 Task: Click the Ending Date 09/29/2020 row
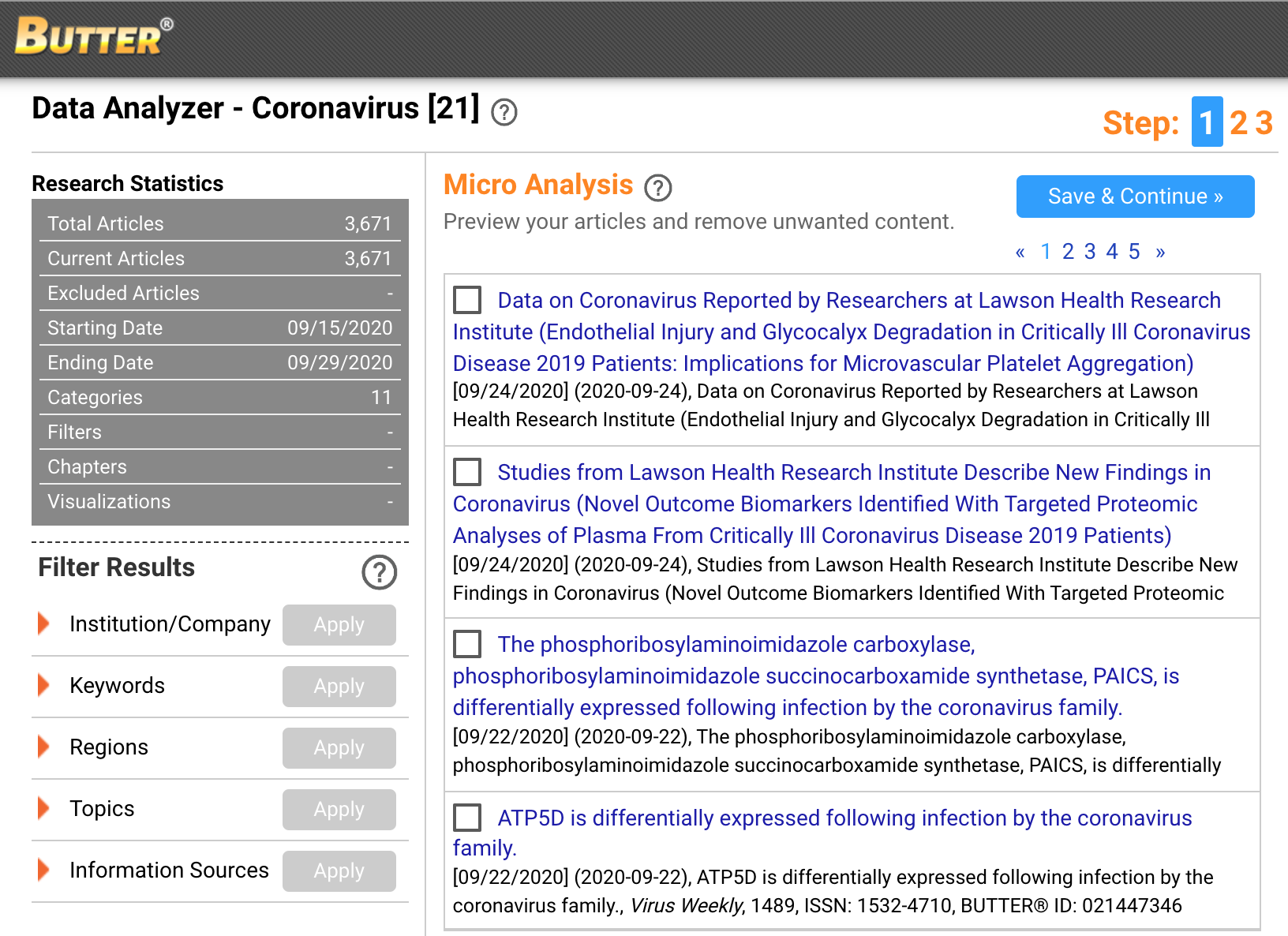pyautogui.click(x=220, y=362)
